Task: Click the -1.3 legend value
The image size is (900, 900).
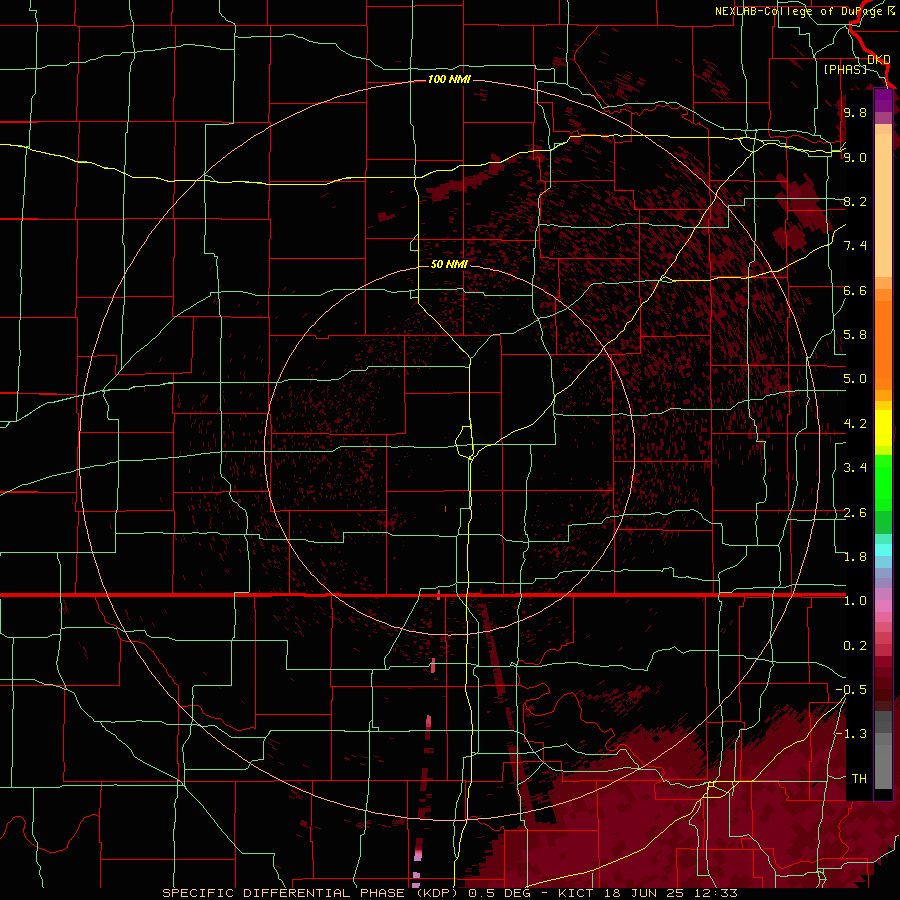Action: [852, 734]
